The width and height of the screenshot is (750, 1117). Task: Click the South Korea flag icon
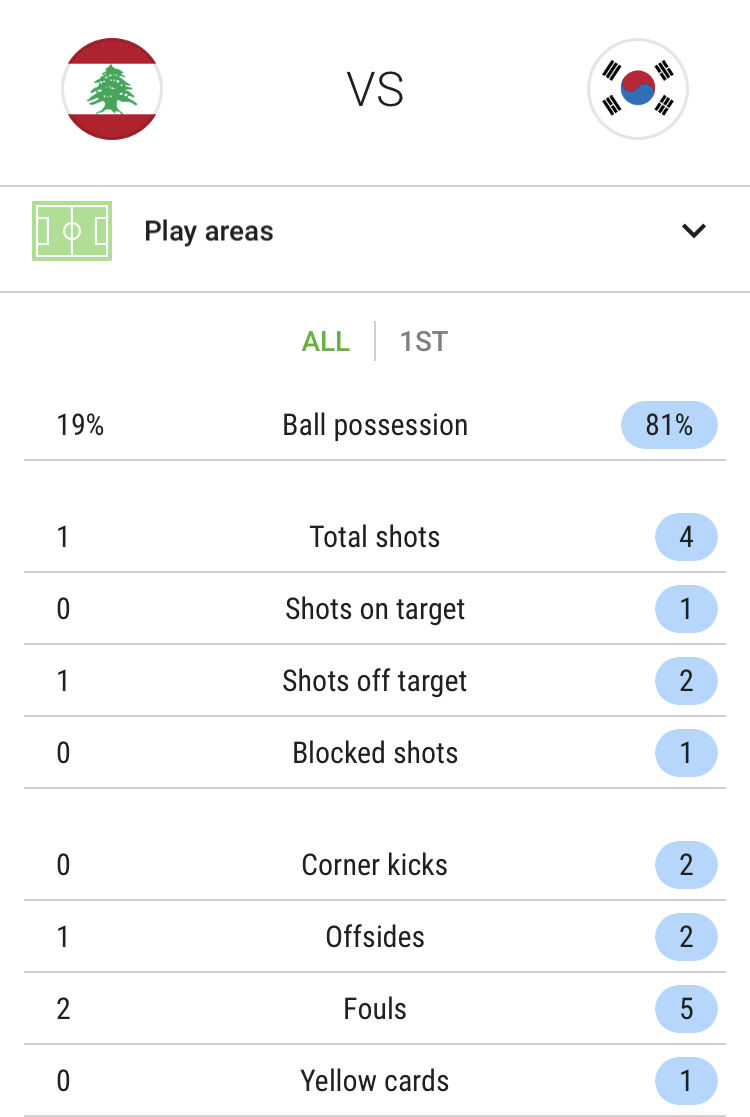[x=638, y=89]
